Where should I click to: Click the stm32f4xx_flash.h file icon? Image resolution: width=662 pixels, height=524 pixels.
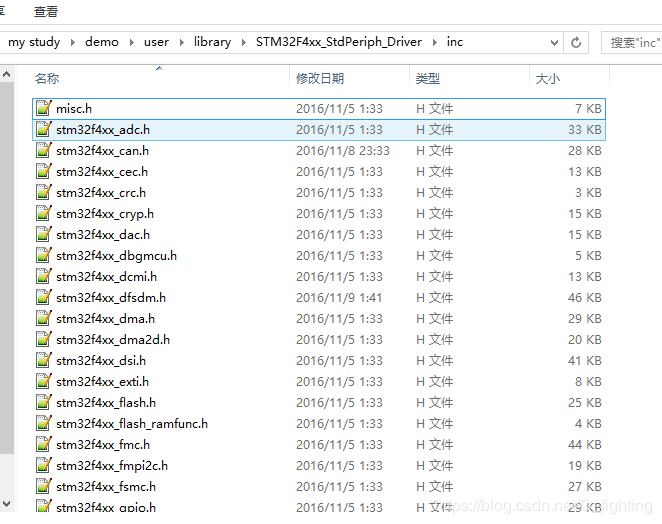pyautogui.click(x=43, y=403)
